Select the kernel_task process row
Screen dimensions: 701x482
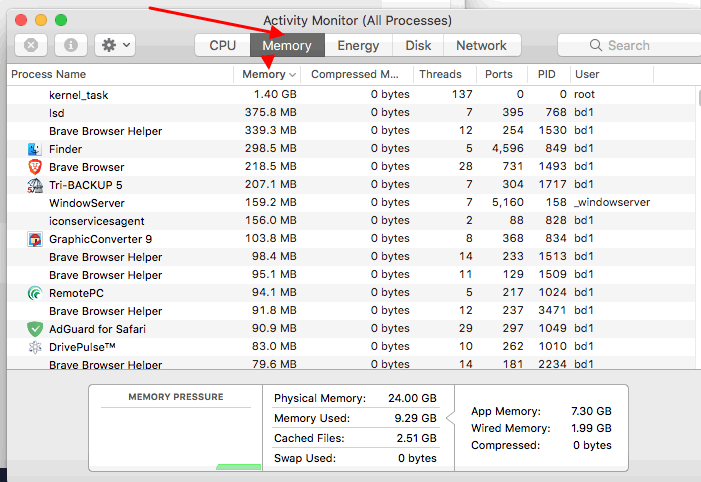coord(351,95)
